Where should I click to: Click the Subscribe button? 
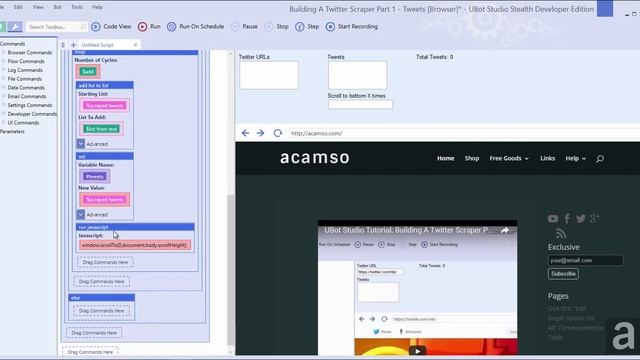point(563,274)
